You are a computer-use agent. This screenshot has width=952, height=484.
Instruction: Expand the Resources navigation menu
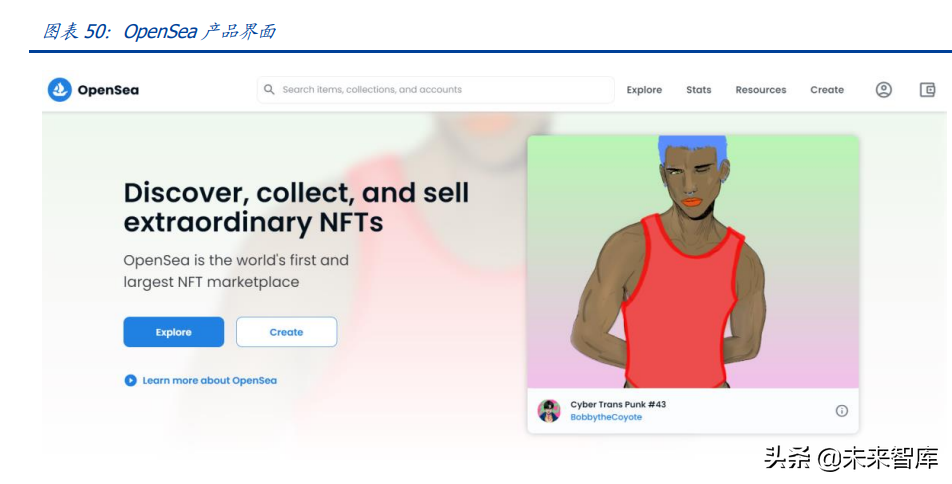(x=760, y=90)
